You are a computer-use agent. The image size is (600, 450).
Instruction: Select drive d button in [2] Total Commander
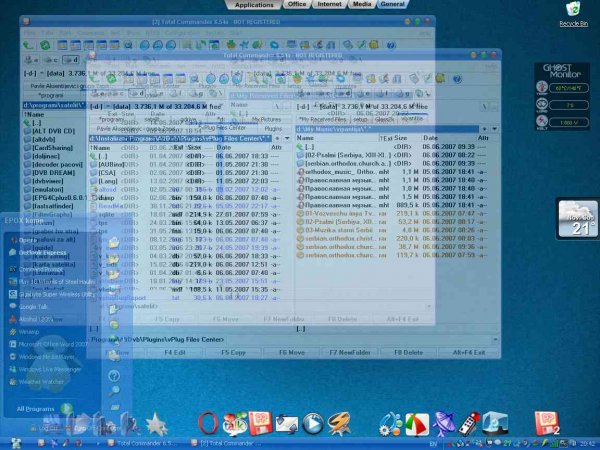click(71, 60)
